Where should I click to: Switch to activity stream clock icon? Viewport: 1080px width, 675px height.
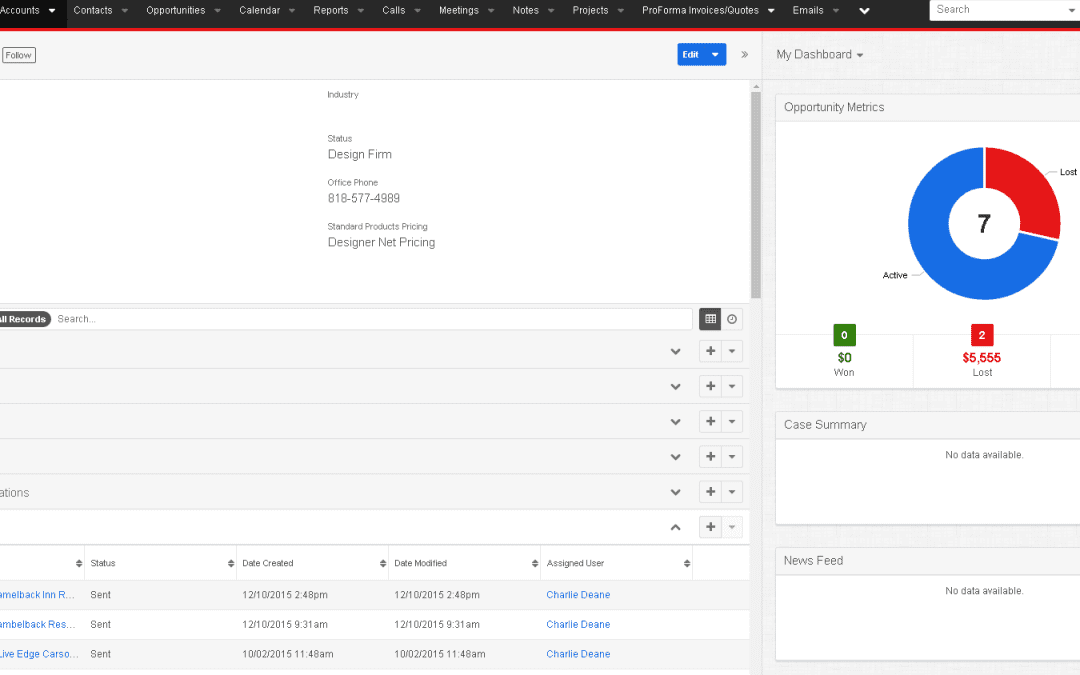732,319
